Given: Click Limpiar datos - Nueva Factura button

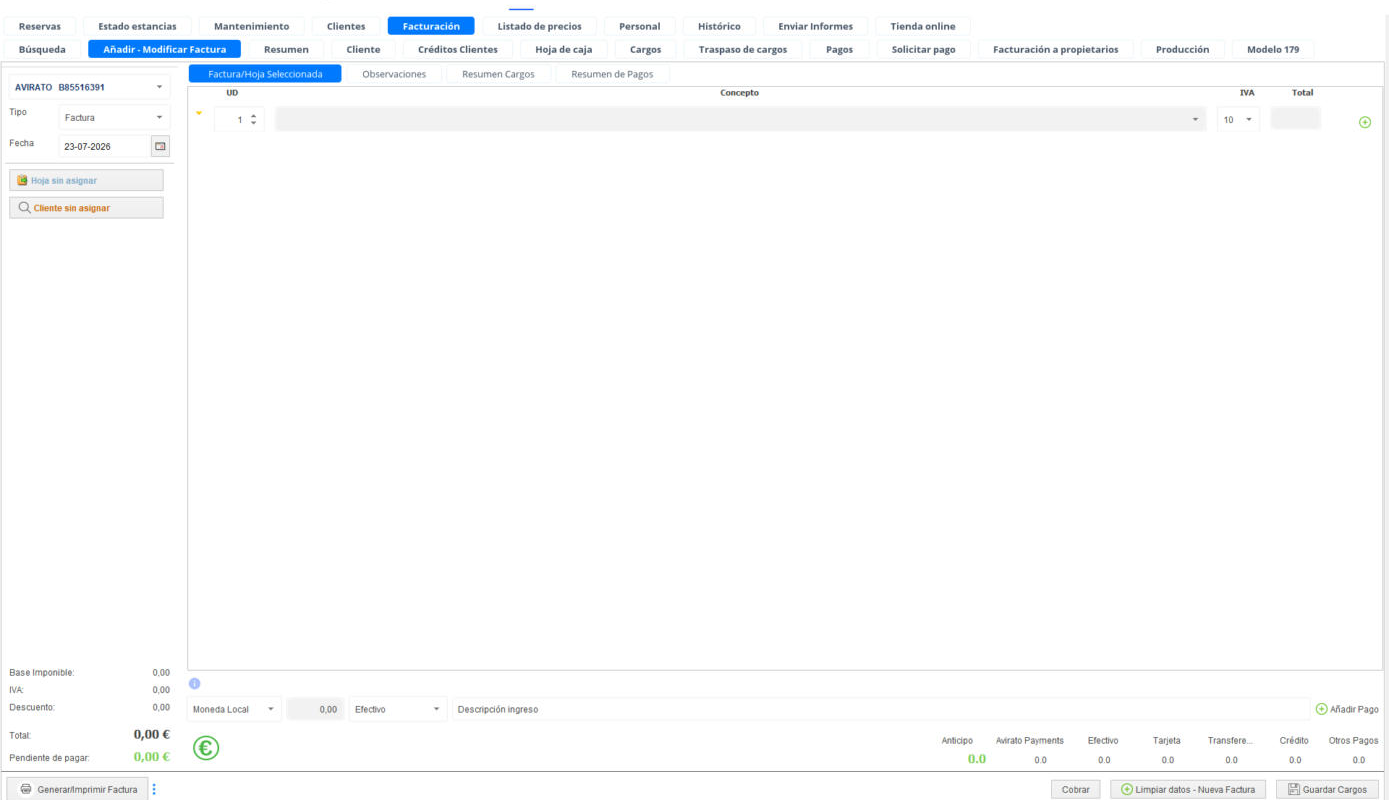Looking at the screenshot, I should [x=1188, y=789].
